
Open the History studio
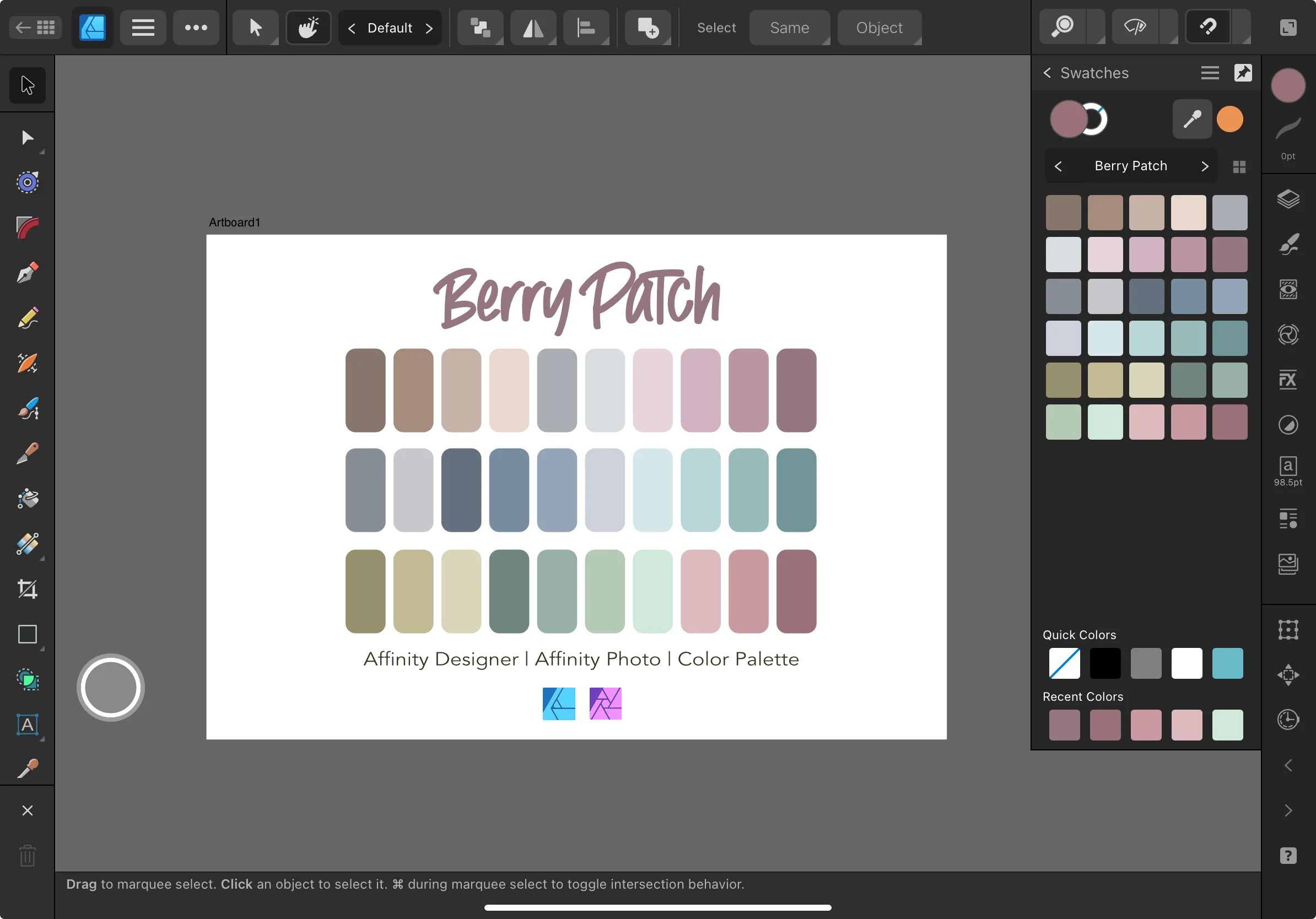(x=1288, y=719)
